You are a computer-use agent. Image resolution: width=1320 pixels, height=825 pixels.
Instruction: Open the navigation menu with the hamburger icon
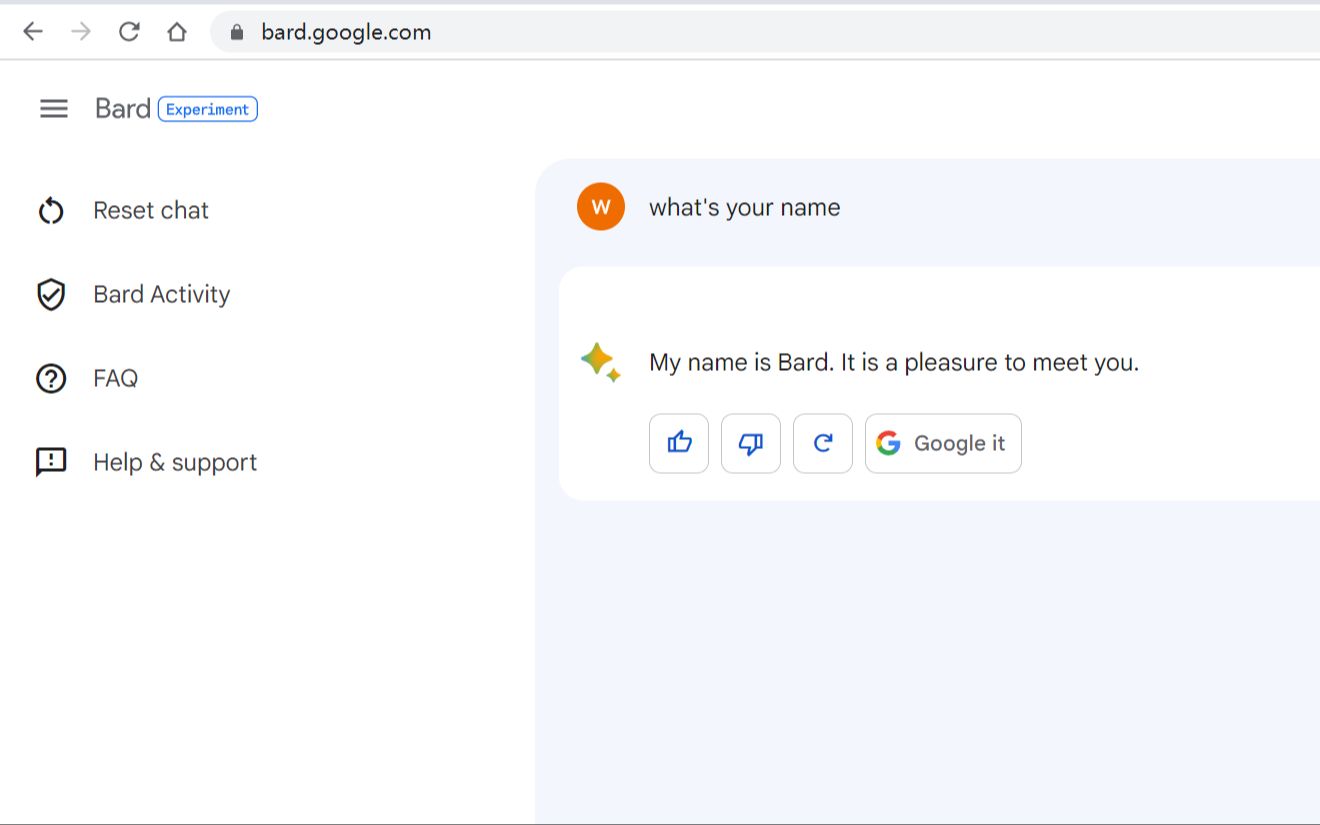coord(54,109)
